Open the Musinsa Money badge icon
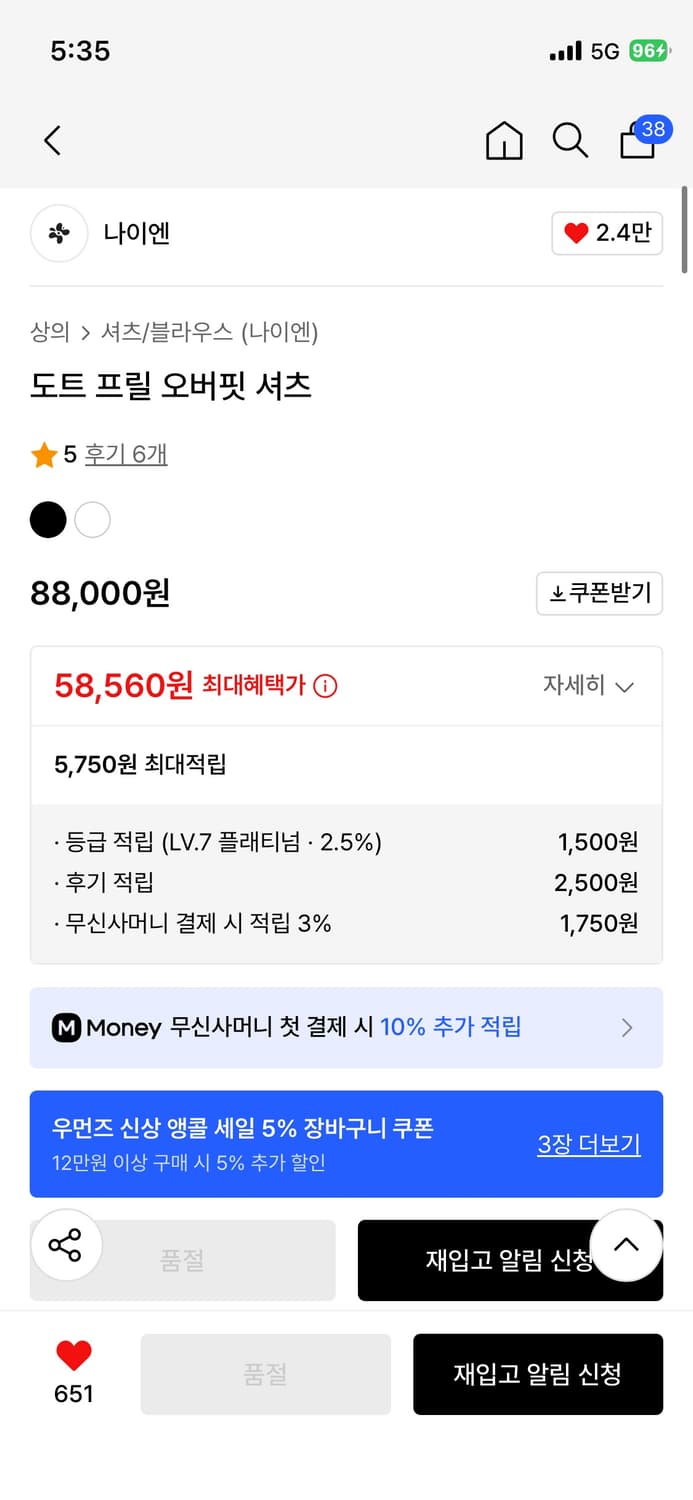 pyautogui.click(x=67, y=1027)
